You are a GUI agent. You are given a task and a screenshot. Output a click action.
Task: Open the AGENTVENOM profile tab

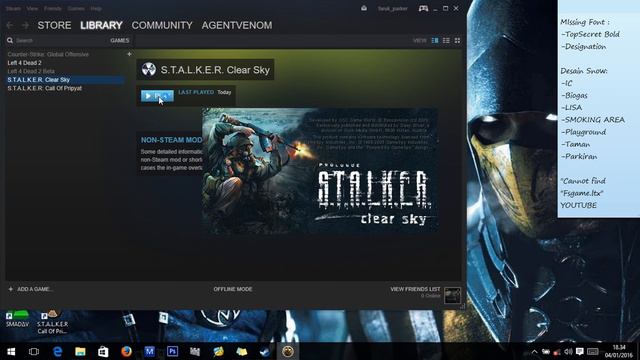pos(237,25)
